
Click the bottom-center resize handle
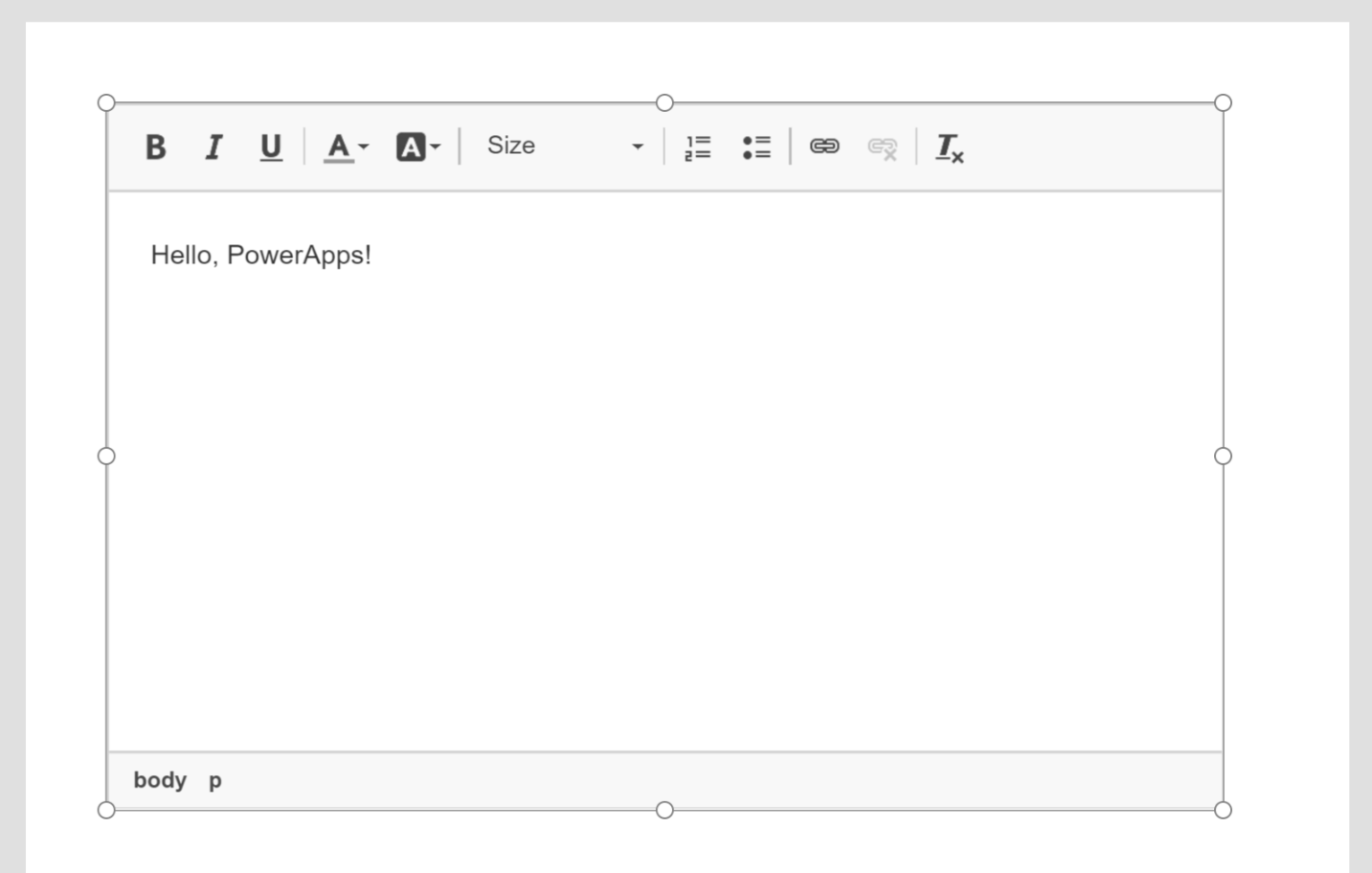(x=664, y=810)
